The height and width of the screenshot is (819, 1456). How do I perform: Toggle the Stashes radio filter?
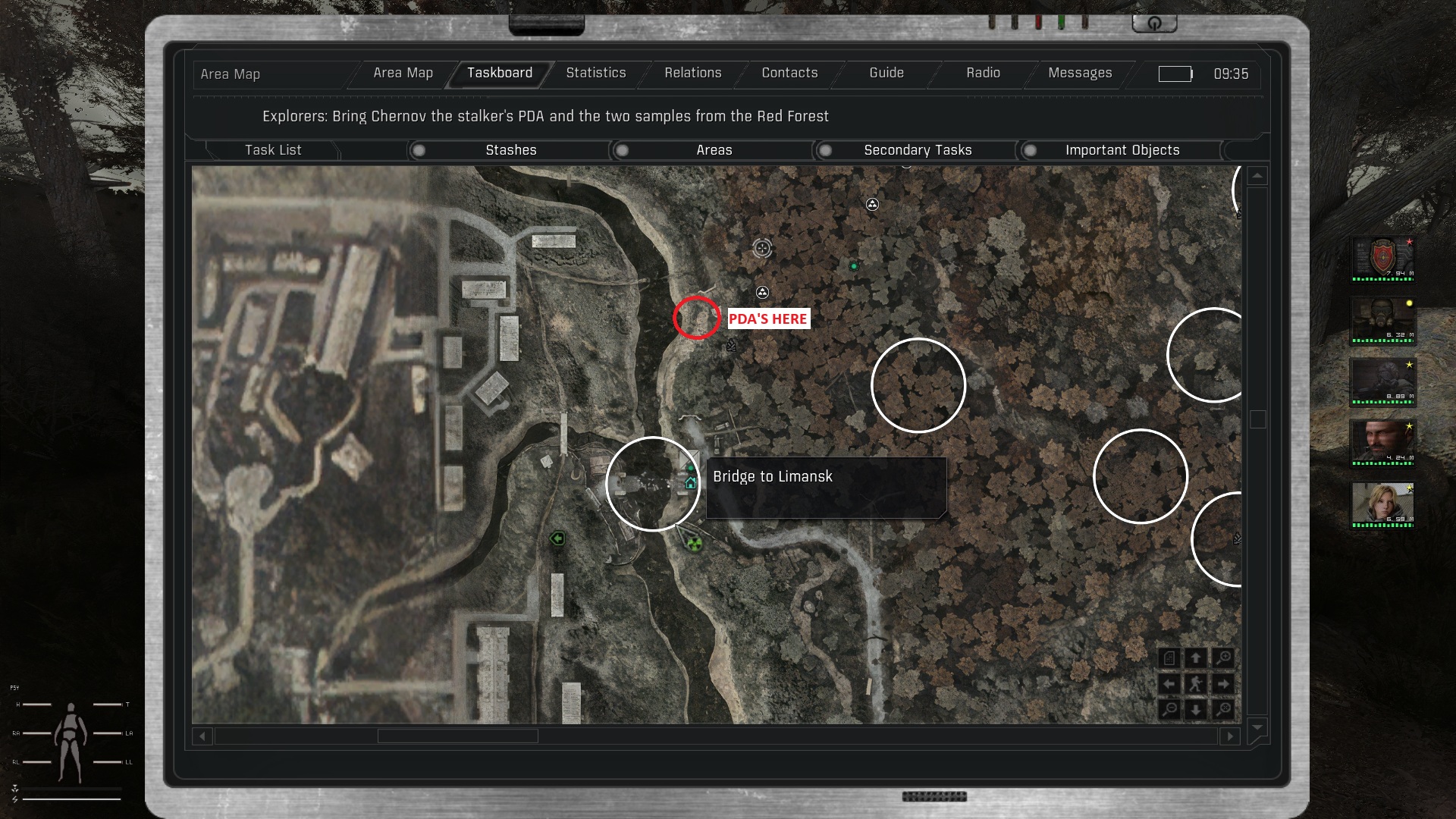[419, 150]
